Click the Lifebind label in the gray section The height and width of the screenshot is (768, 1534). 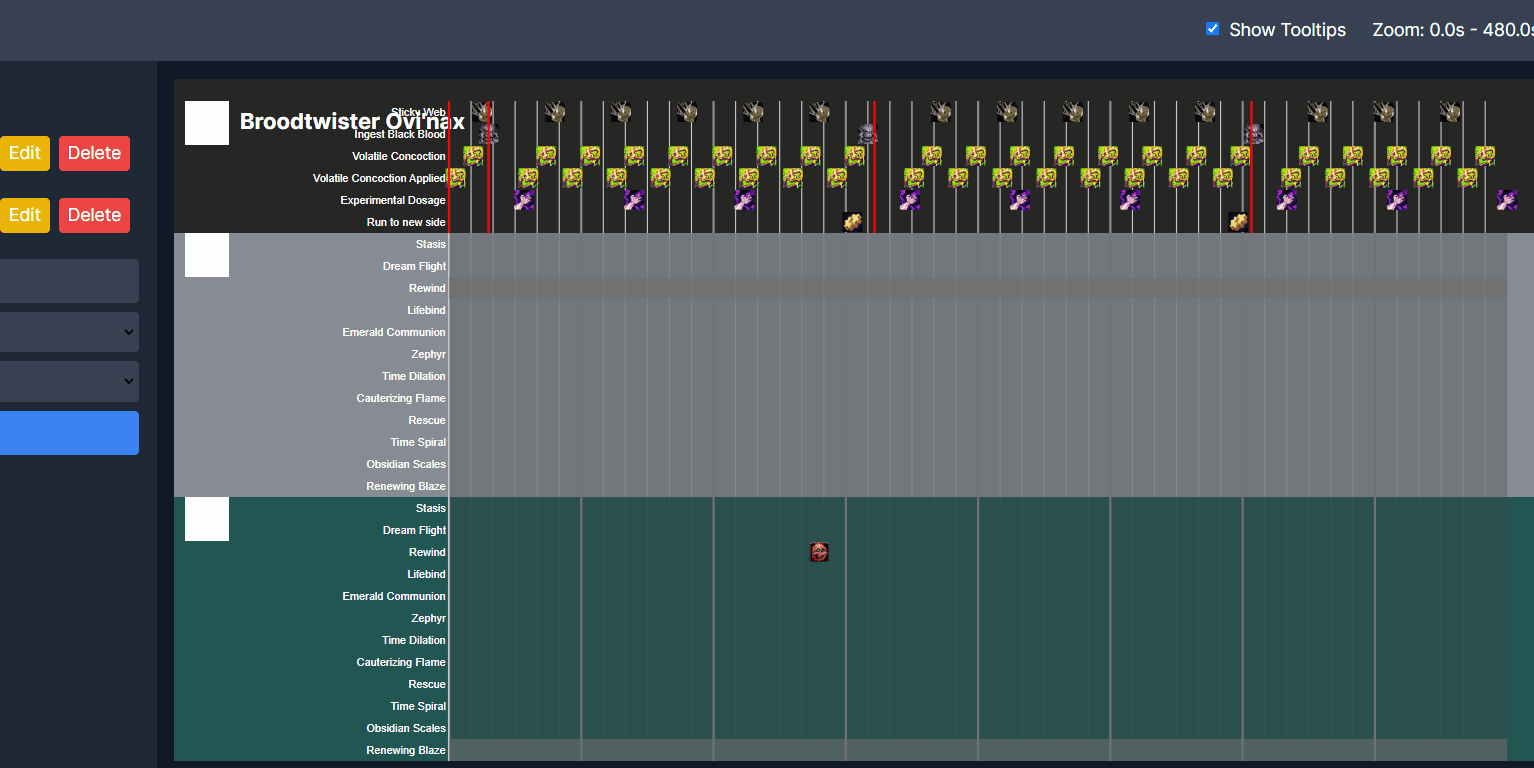pos(426,310)
